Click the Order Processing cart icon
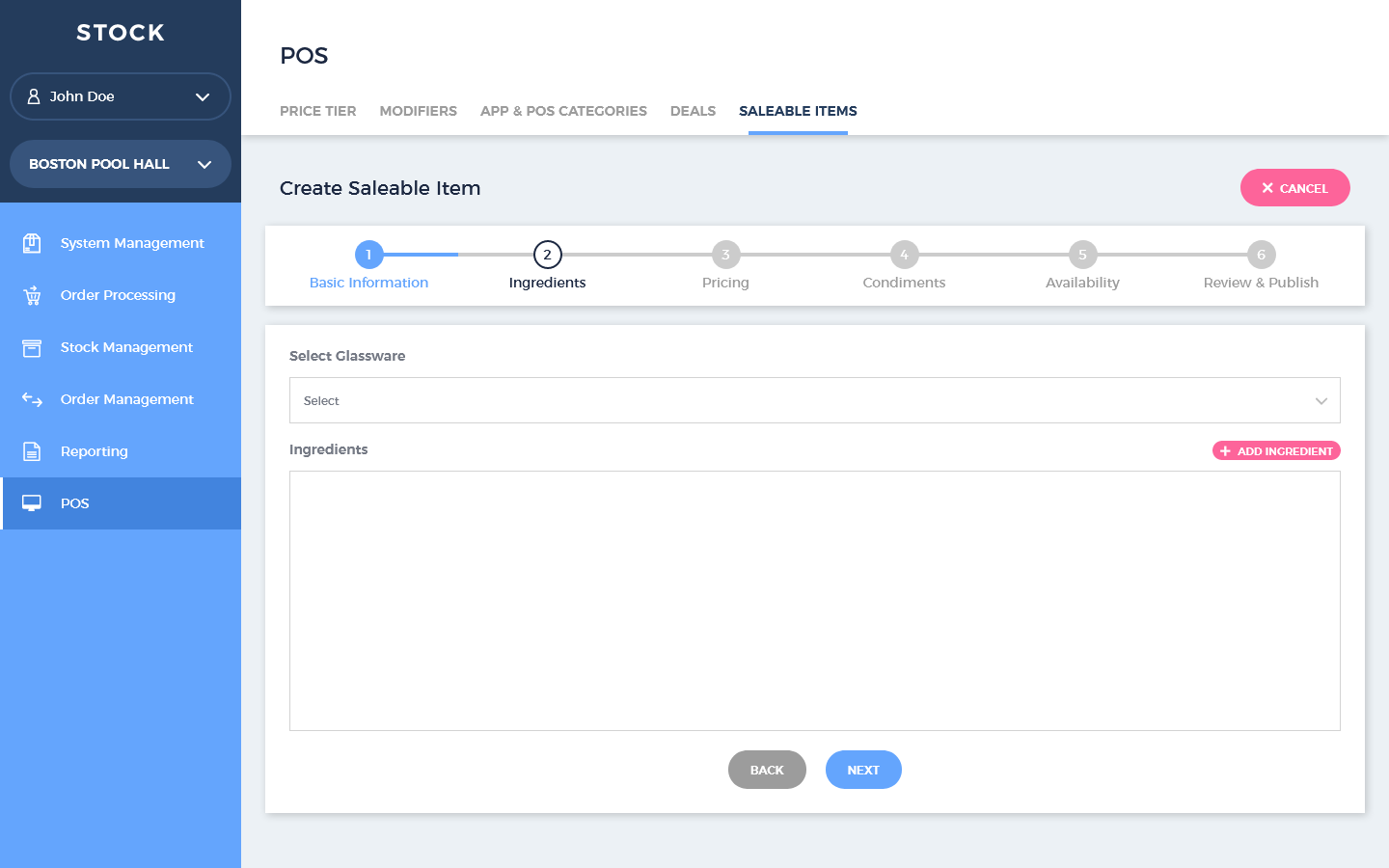 click(x=32, y=295)
